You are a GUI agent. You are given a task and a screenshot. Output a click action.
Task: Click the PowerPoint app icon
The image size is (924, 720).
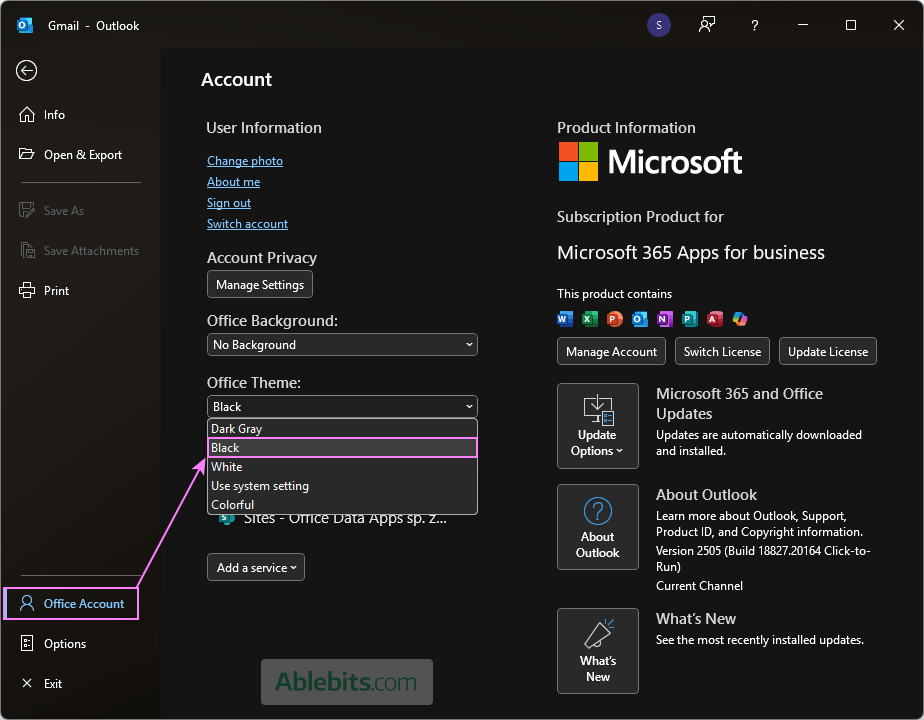click(615, 319)
